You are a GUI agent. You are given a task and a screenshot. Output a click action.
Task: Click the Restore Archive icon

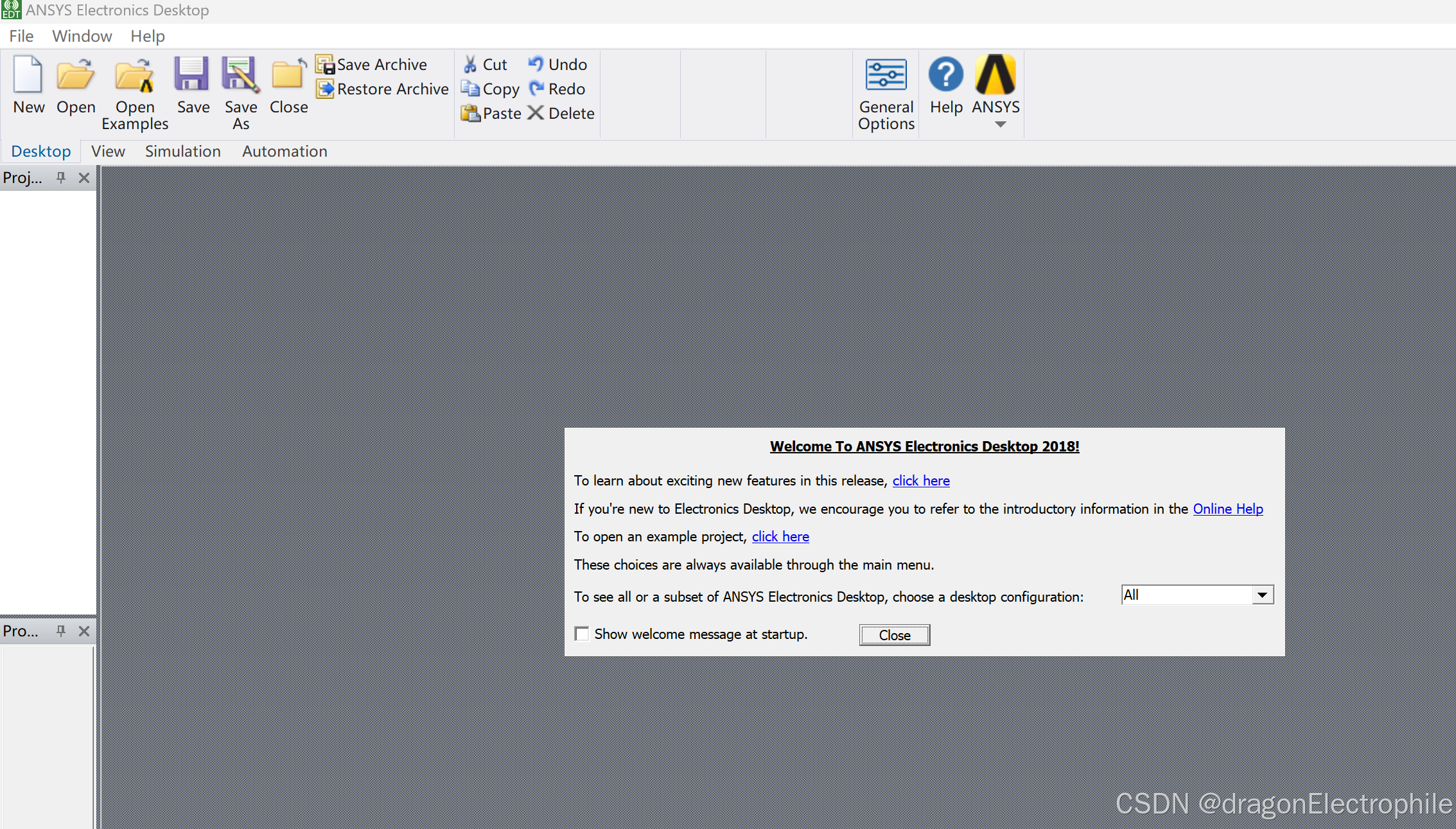(325, 89)
